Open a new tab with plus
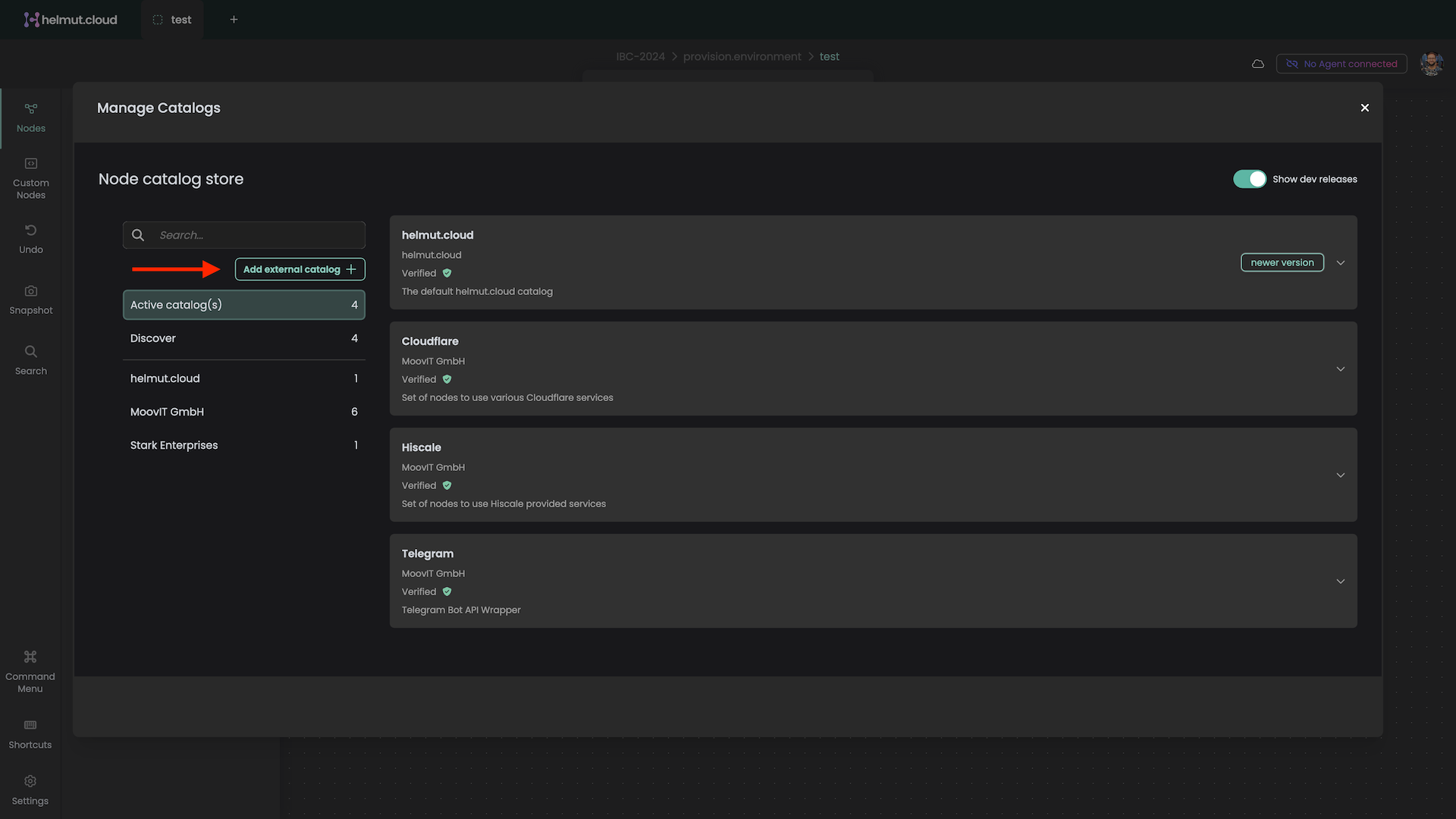Image resolution: width=1456 pixels, height=819 pixels. [234, 20]
